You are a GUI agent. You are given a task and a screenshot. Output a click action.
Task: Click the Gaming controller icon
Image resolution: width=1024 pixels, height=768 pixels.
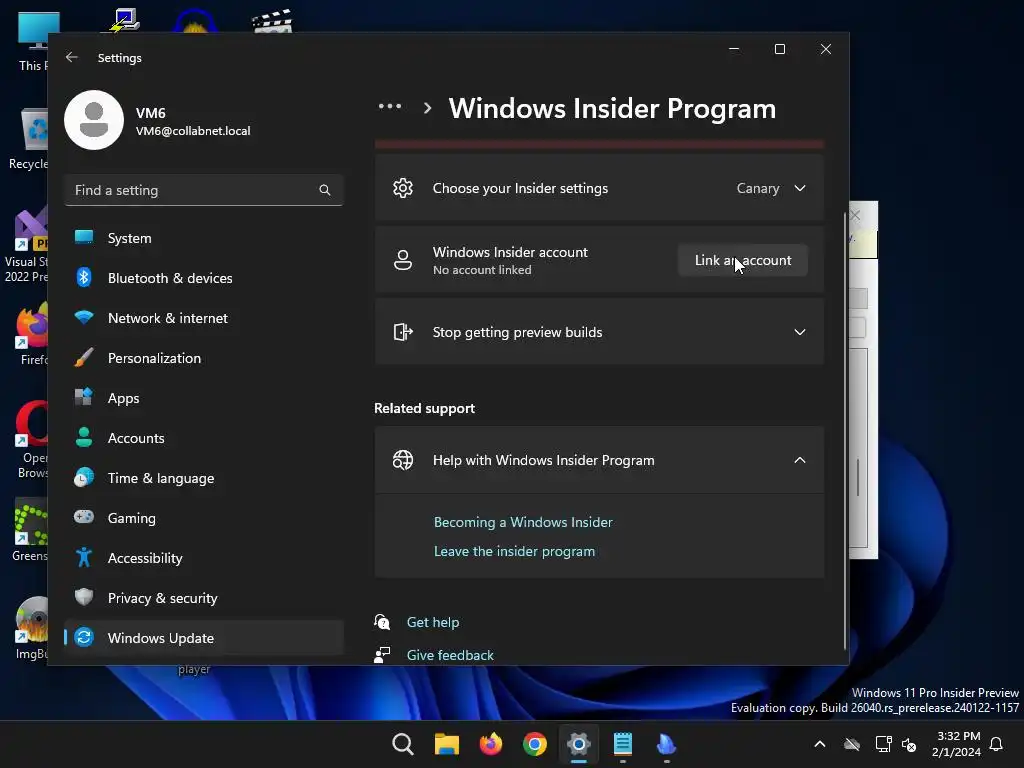coord(84,517)
